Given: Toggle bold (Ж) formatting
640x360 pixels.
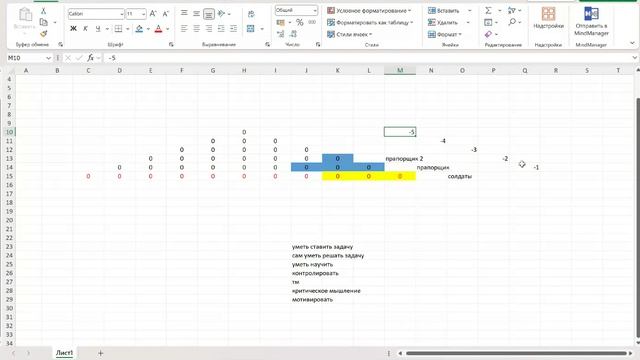Looking at the screenshot, I should click(73, 29).
